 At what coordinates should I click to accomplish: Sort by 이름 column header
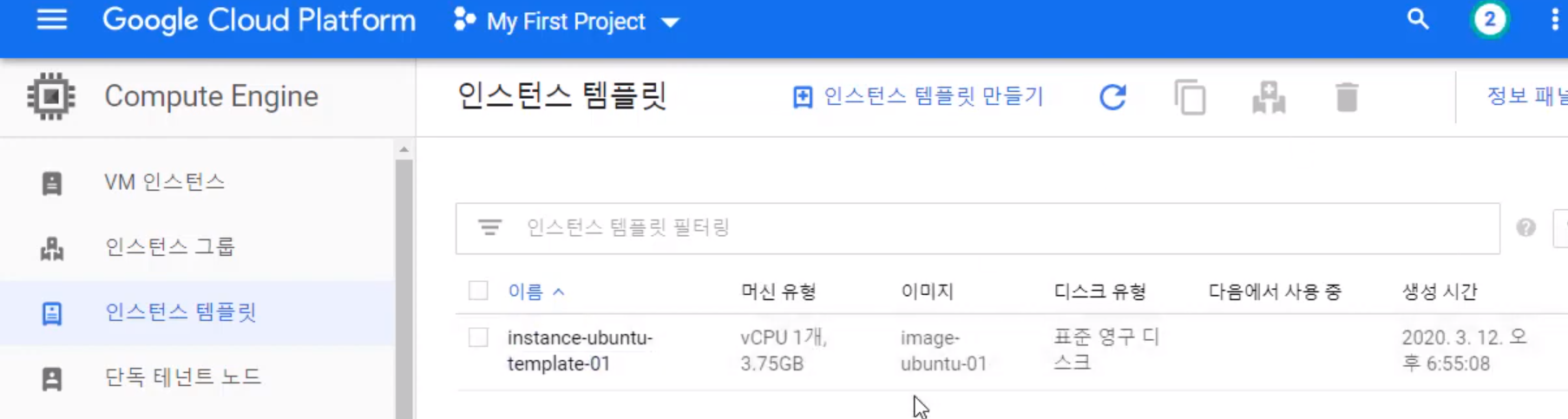525,291
